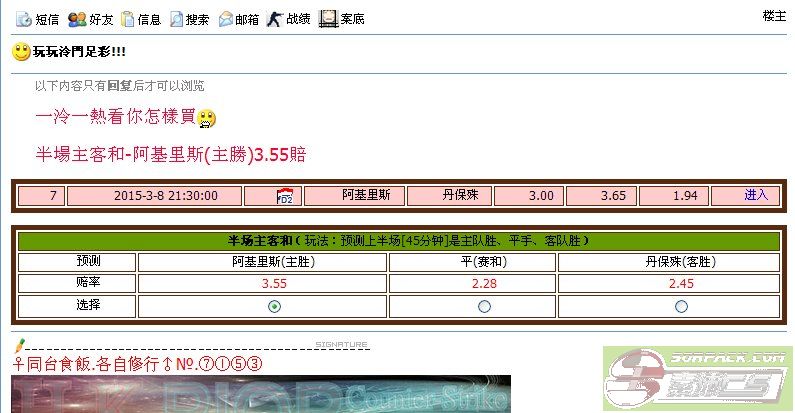Open the 案底 record icon

328,18
